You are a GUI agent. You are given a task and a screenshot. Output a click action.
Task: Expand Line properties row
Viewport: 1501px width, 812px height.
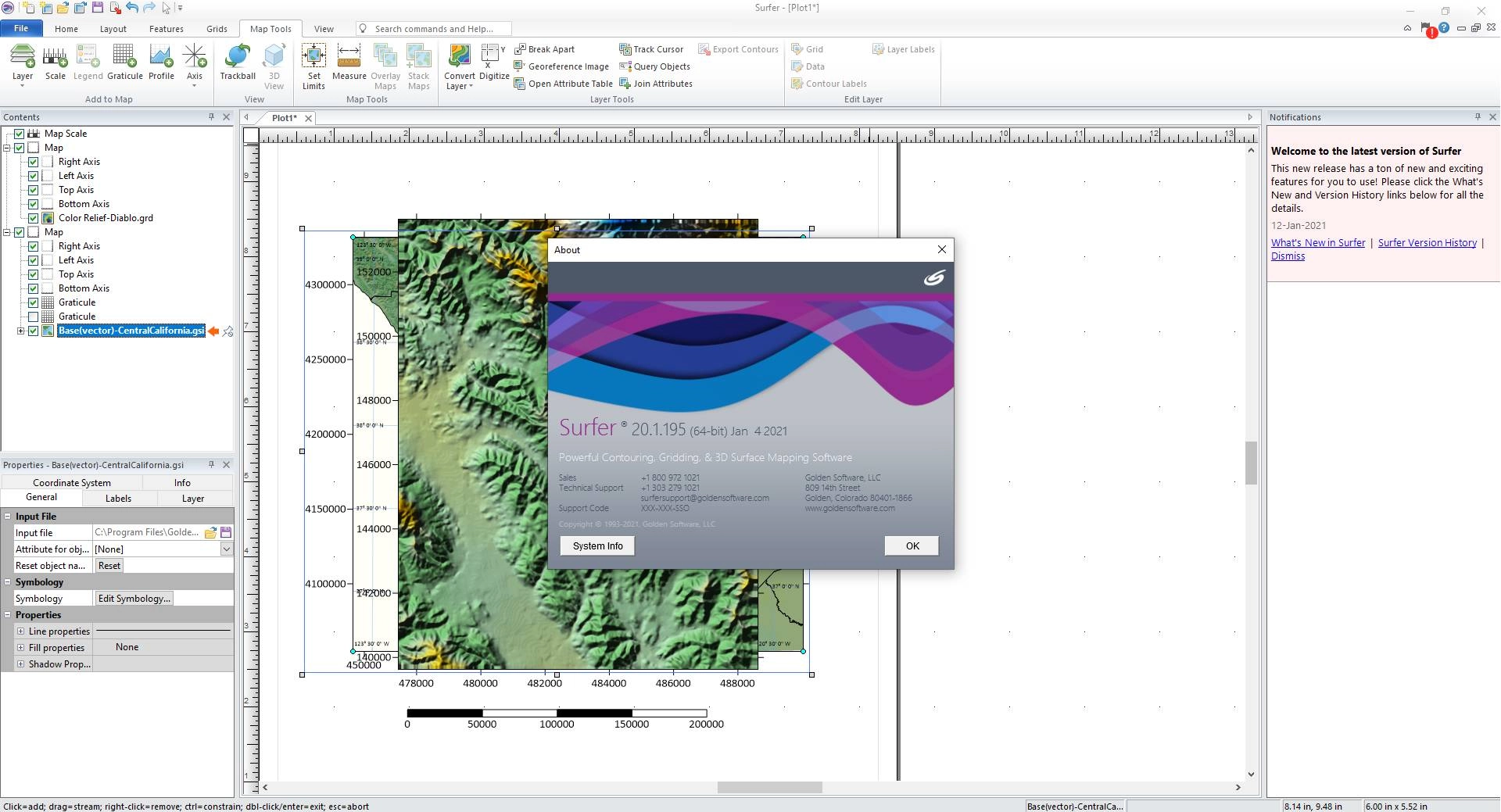click(x=21, y=631)
